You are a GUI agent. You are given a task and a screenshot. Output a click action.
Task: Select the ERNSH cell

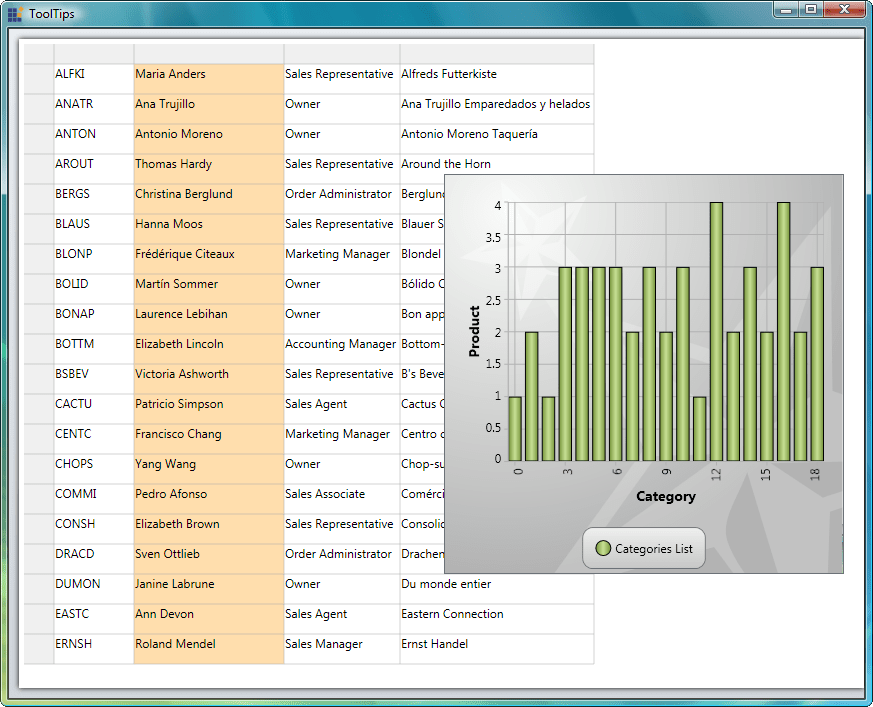(x=94, y=650)
